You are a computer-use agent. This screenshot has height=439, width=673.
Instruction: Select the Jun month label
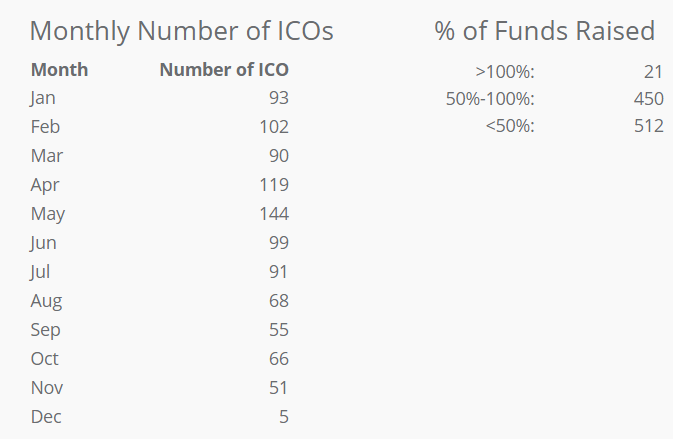click(x=43, y=243)
